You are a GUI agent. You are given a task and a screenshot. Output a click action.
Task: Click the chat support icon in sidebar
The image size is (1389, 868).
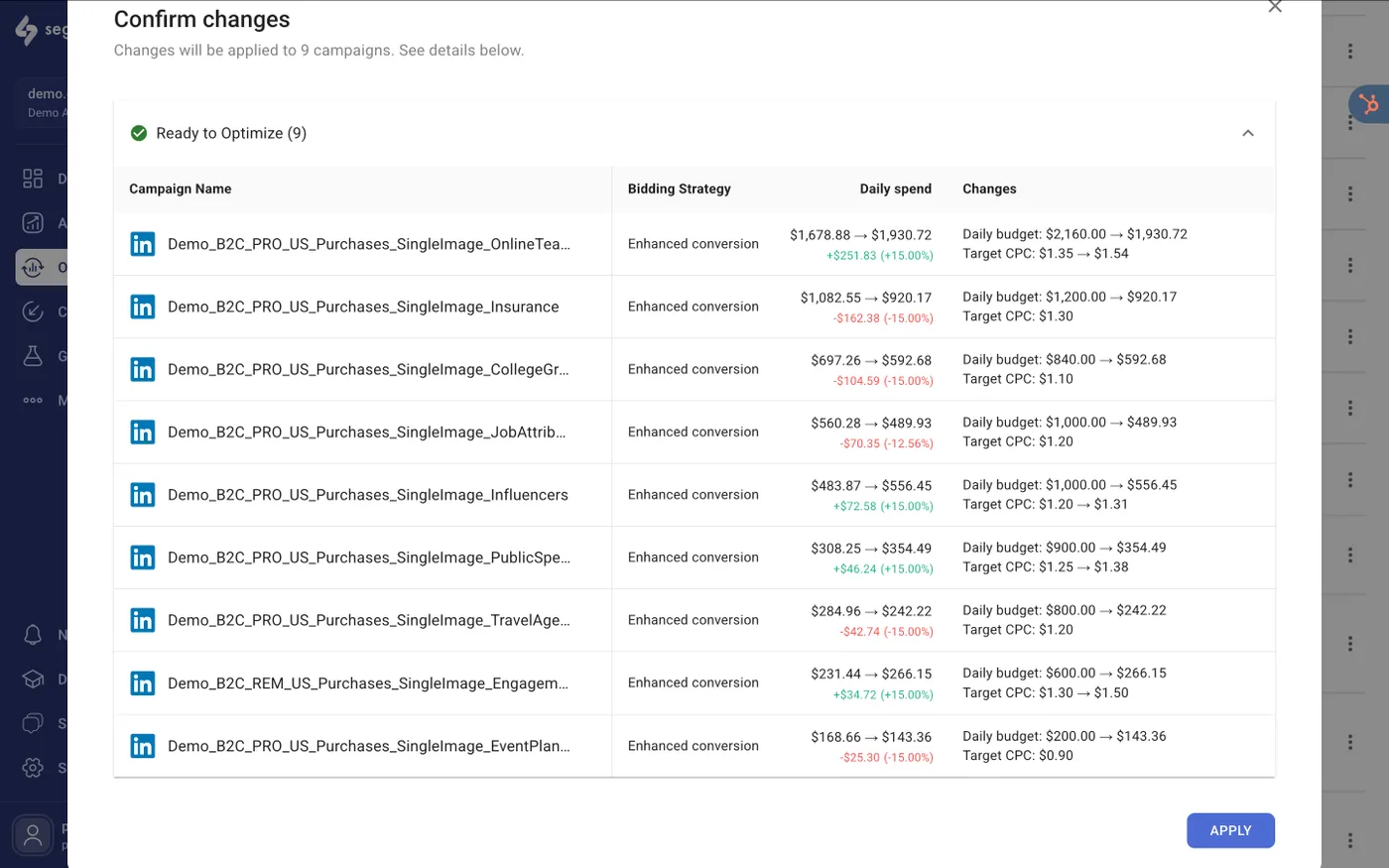pos(33,722)
